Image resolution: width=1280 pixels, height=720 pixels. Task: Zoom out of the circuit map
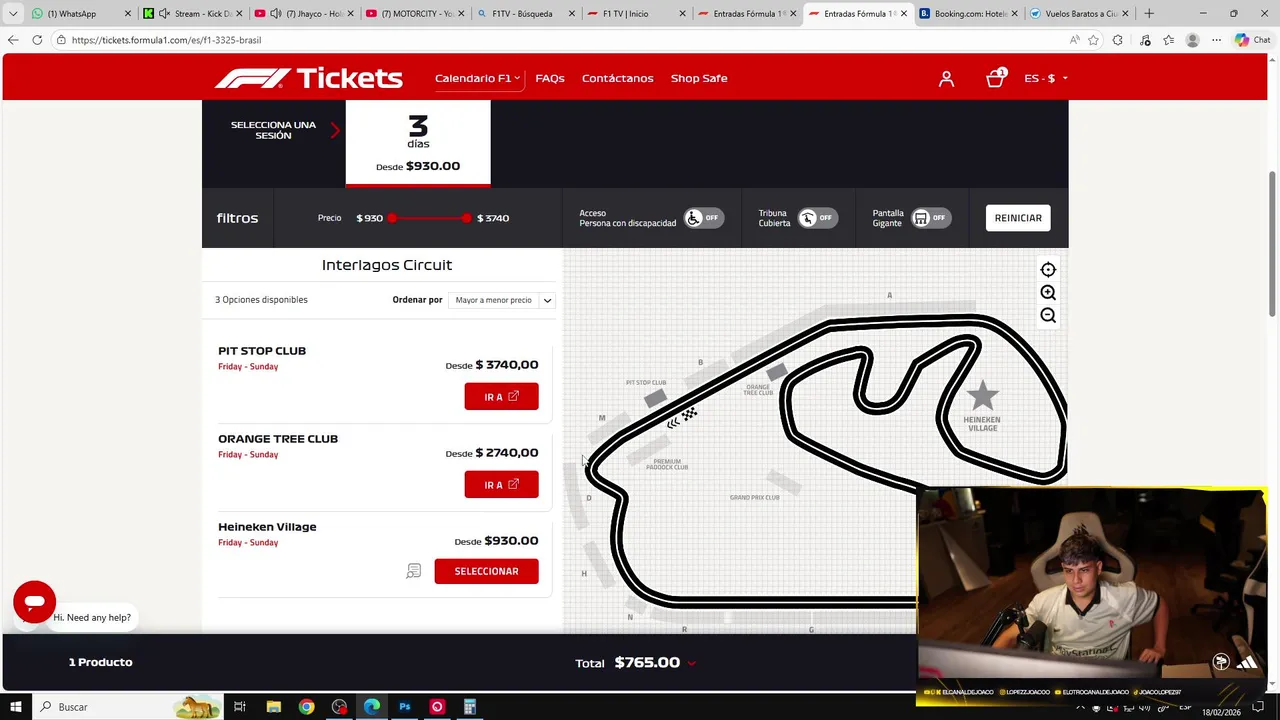coord(1048,316)
